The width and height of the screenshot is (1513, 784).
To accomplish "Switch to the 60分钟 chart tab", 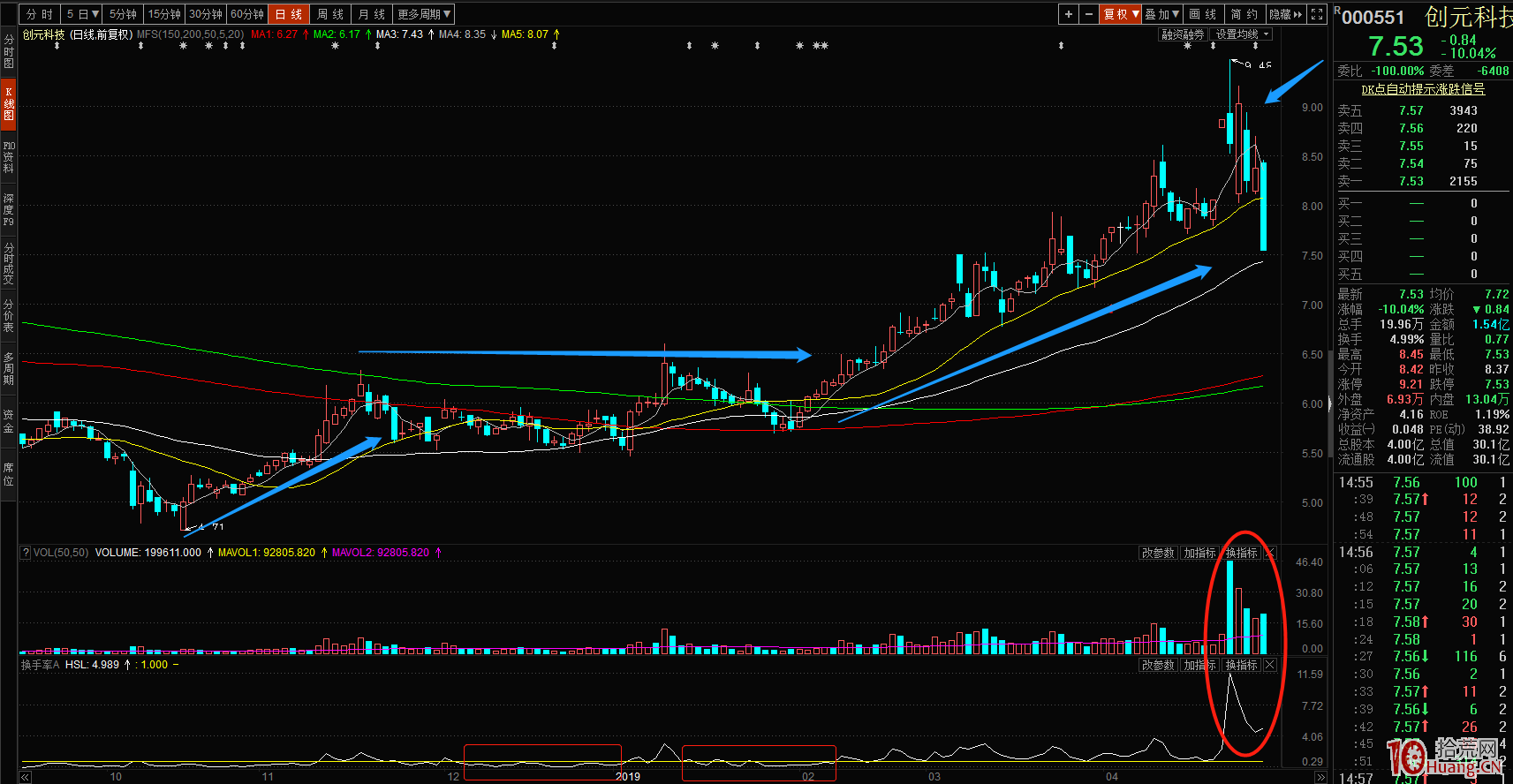I will pos(247,14).
